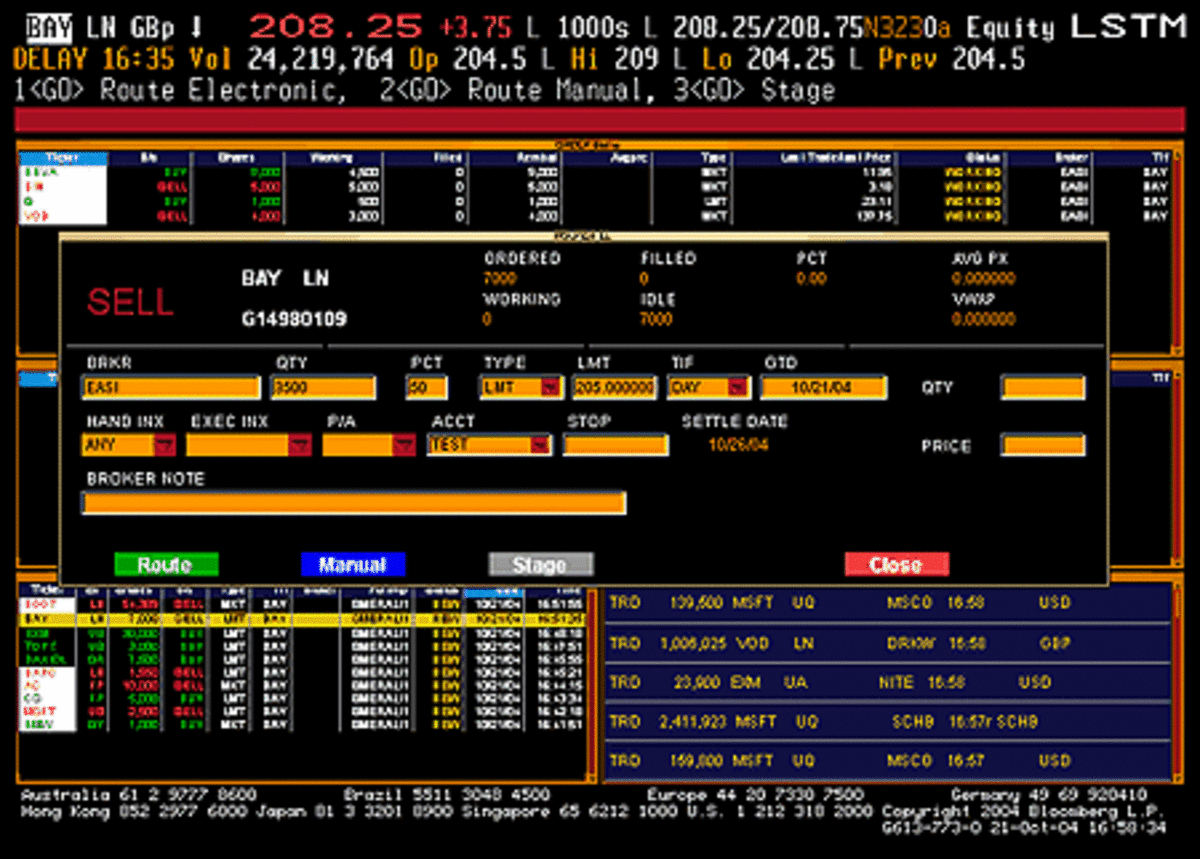The width and height of the screenshot is (1200, 859).
Task: Click the empty QTY field on the right
Action: click(1043, 388)
